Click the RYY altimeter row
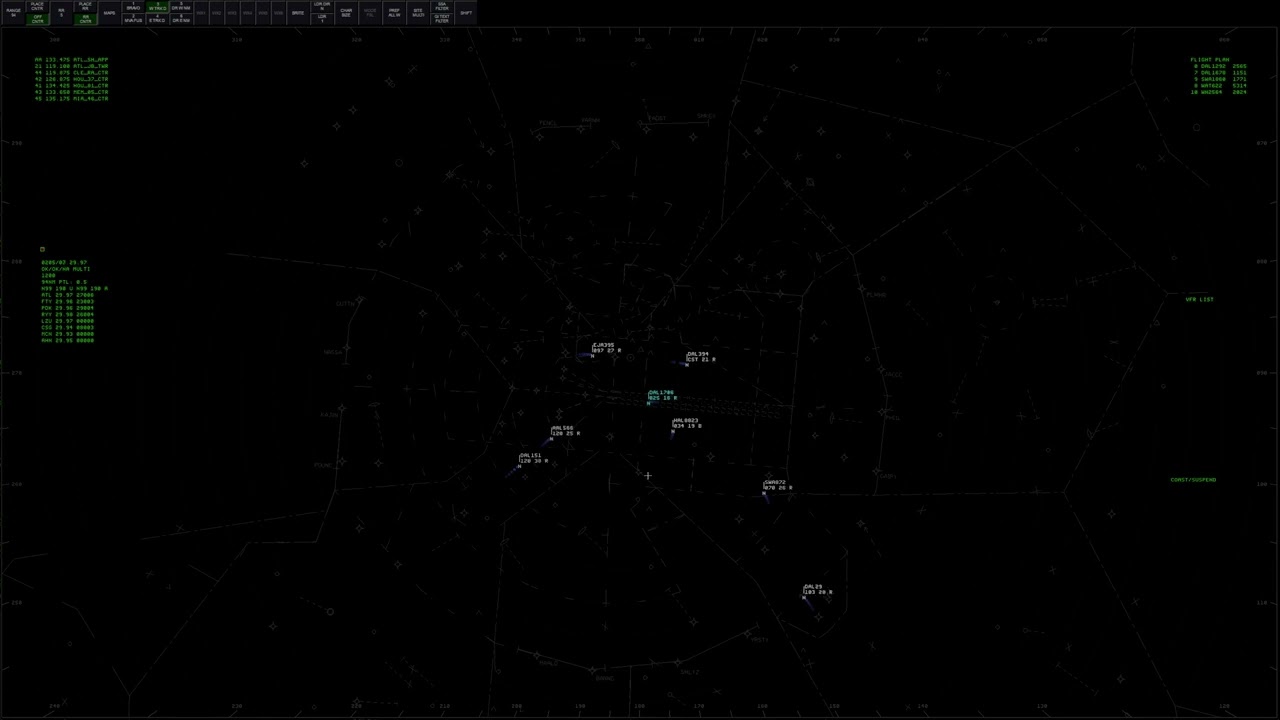 [x=67, y=314]
